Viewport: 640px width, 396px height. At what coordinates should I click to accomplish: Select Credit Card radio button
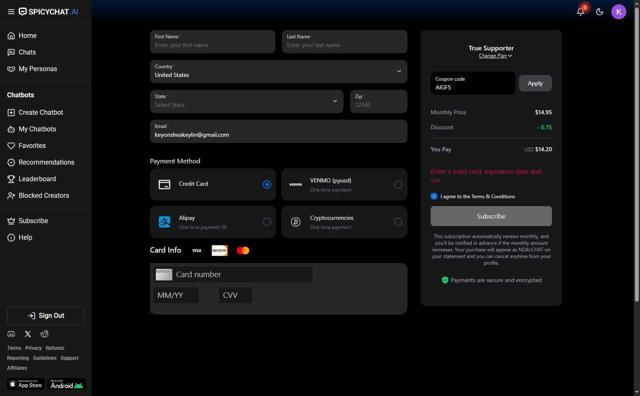tap(267, 185)
